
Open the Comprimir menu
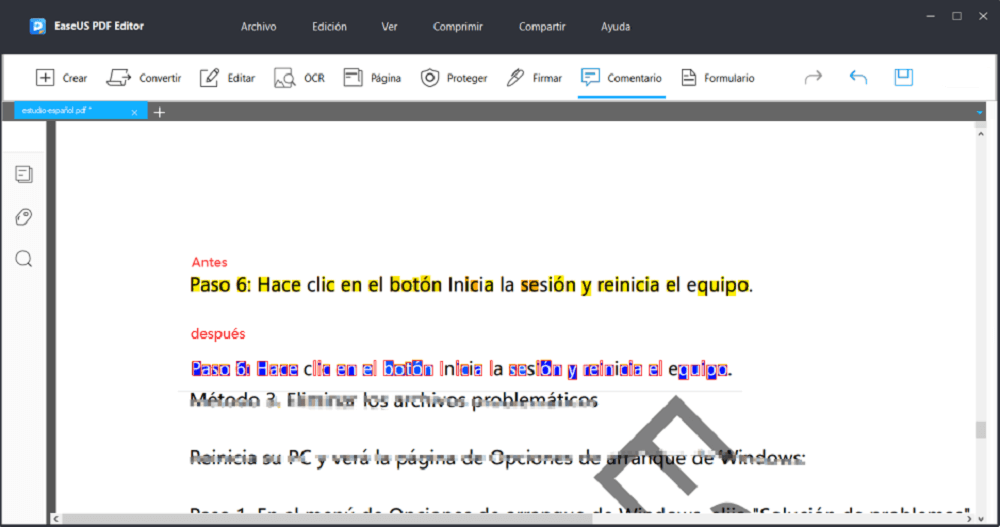tap(457, 27)
